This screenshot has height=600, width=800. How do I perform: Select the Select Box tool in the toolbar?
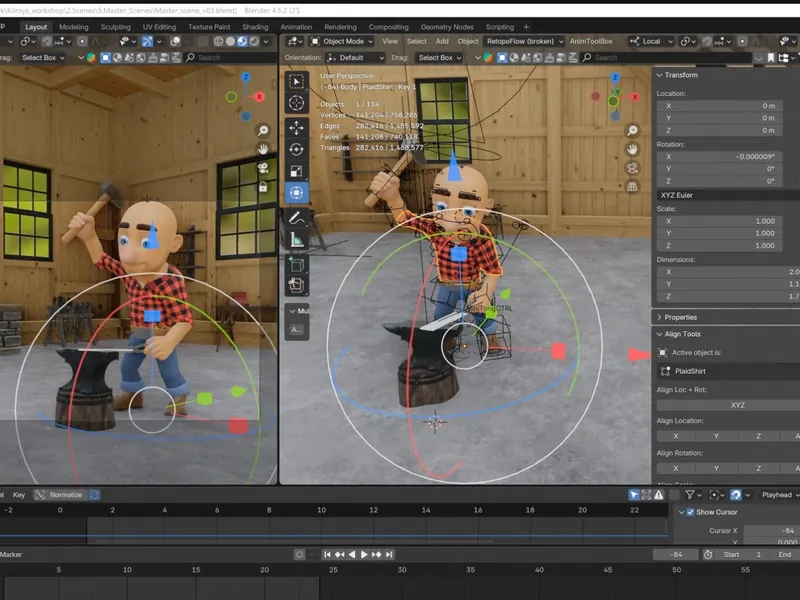pyautogui.click(x=296, y=82)
